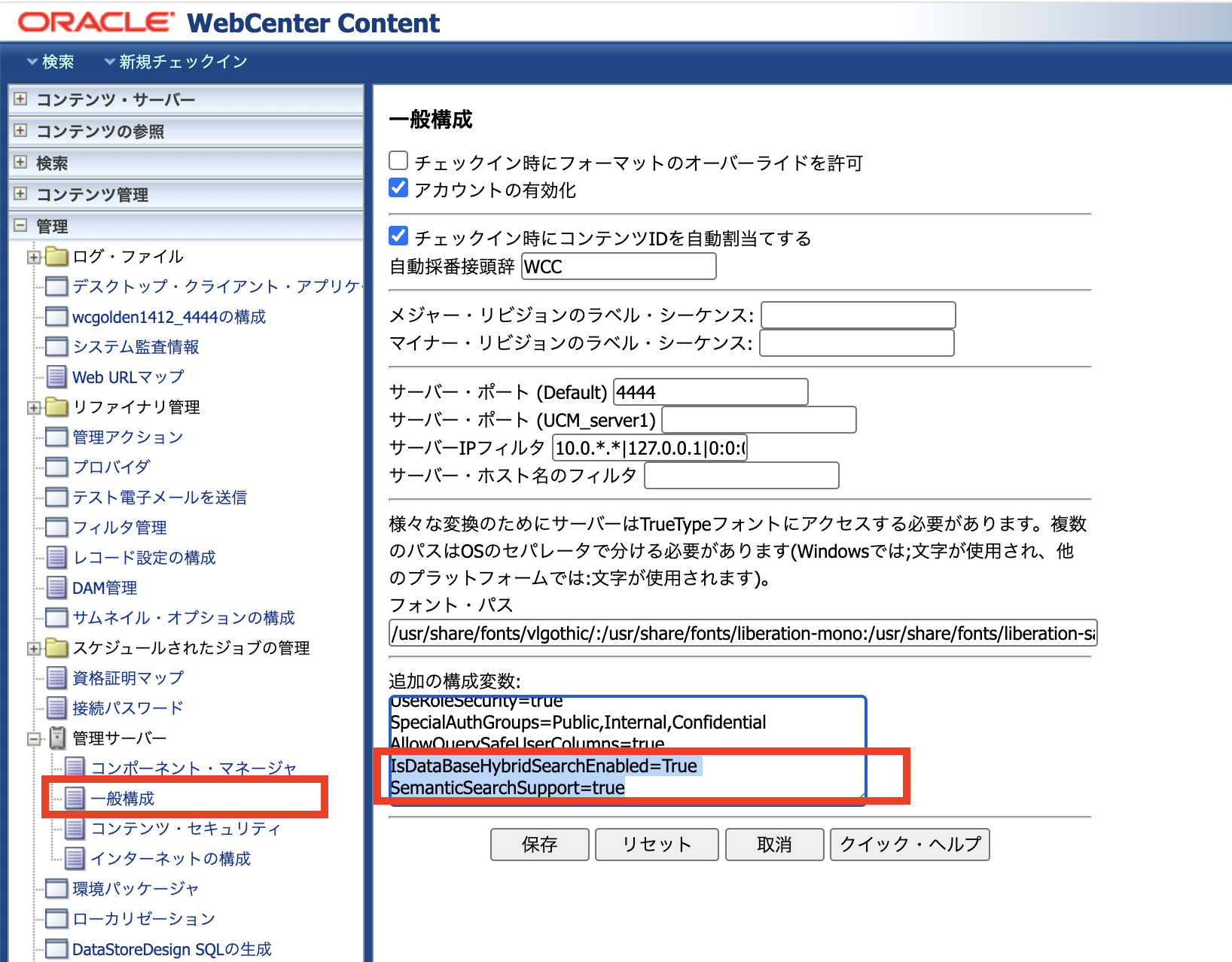The width and height of the screenshot is (1232, 962).
Task: Expand スケジュールされたジョブの管理 tree node
Action: click(33, 649)
